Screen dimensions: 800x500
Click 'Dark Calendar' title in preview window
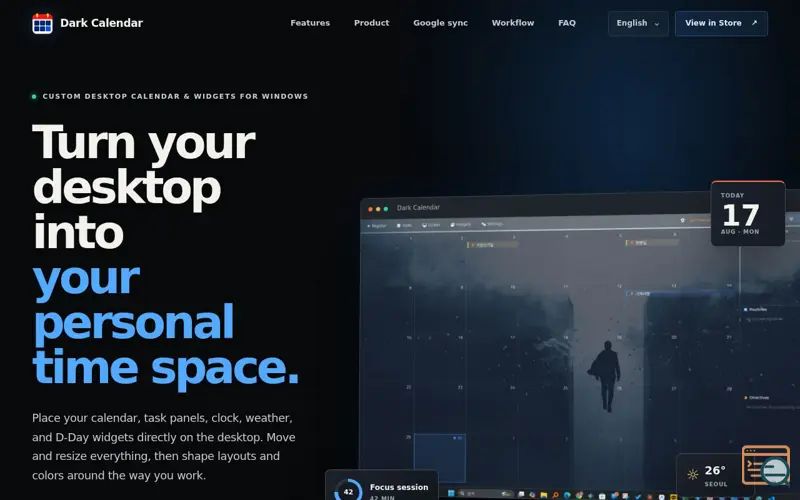tap(418, 208)
